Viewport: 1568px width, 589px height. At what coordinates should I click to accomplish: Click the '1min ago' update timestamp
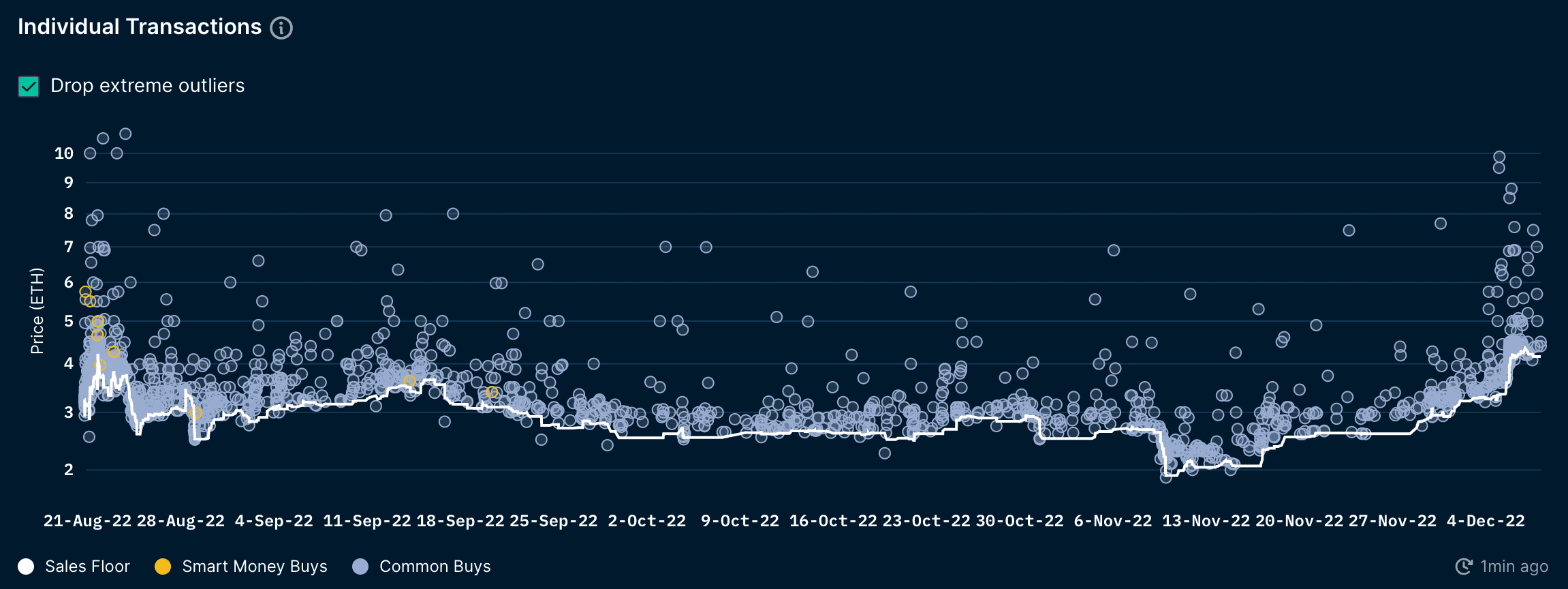pos(1514,567)
